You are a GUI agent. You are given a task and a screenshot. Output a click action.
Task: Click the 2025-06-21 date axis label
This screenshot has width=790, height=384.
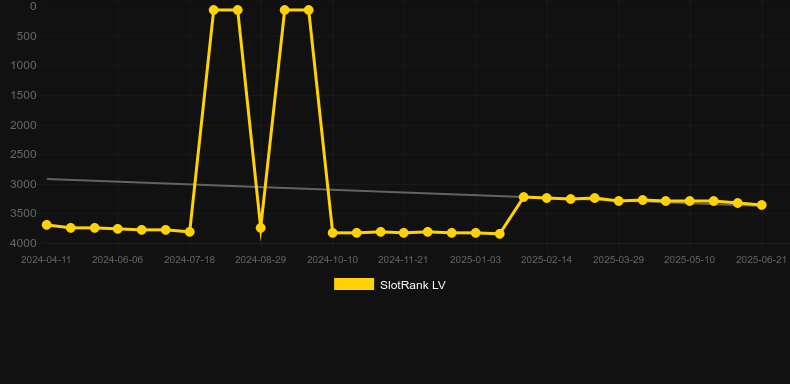pos(761,260)
